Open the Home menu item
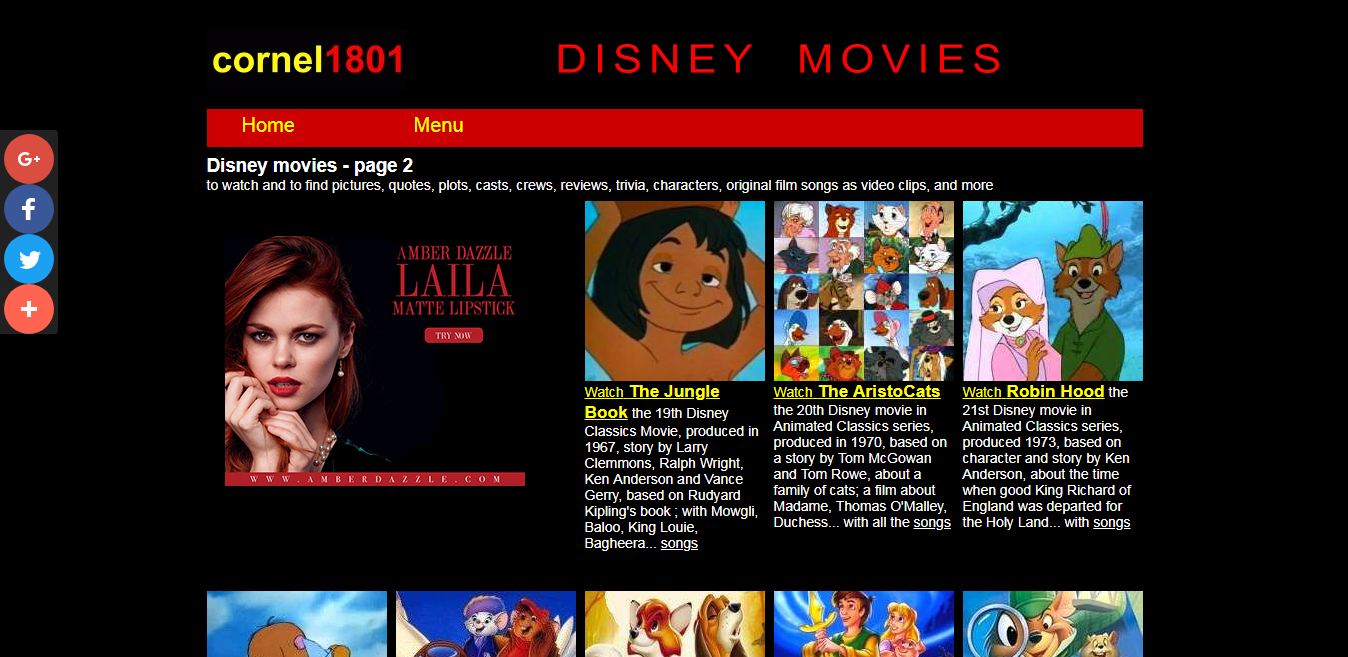This screenshot has width=1348, height=657. [x=268, y=125]
